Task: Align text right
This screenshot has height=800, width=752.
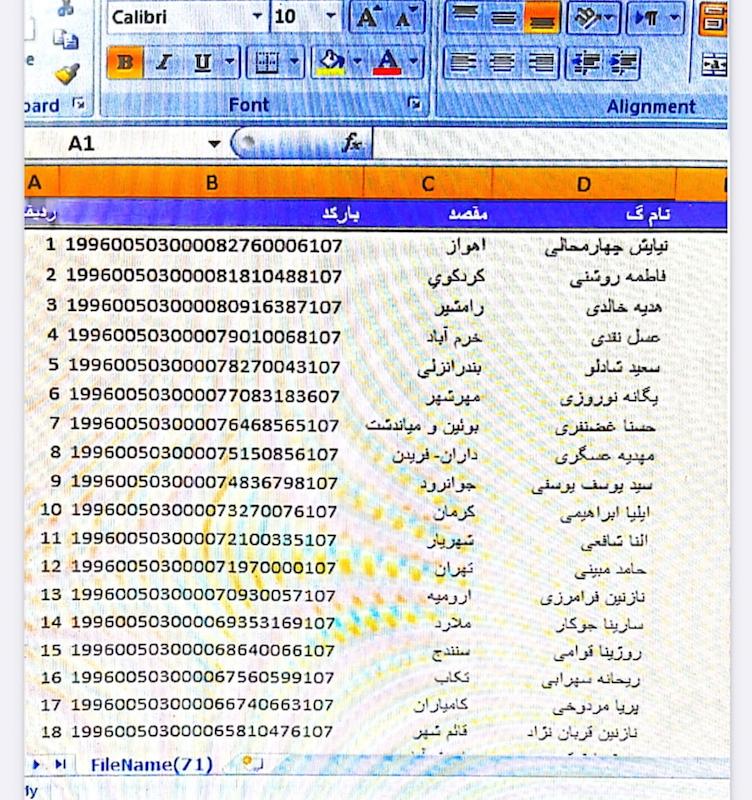Action: [540, 63]
